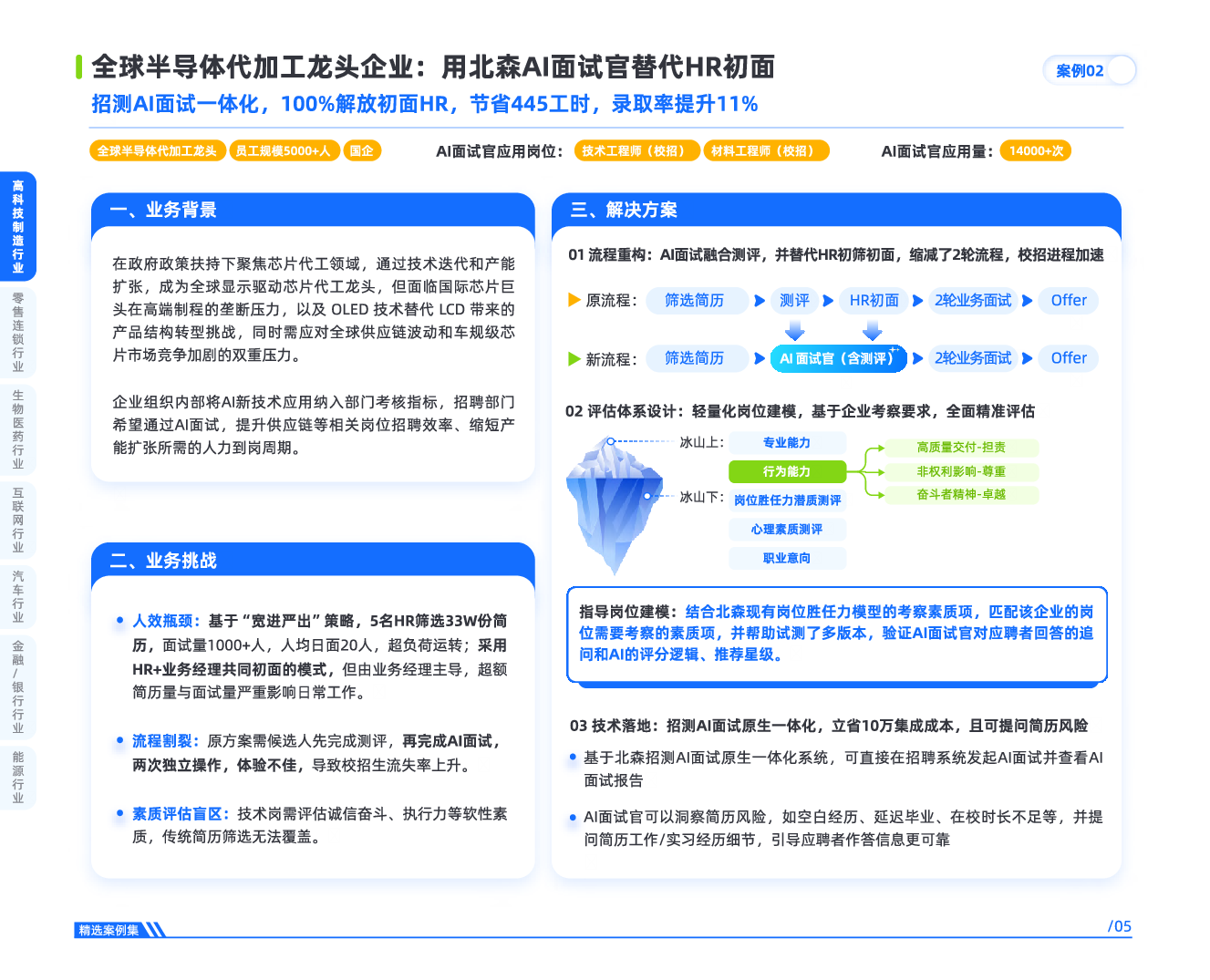This screenshot has height=980, width=1210.
Task: Click the /05 page number
Action: click(1120, 926)
